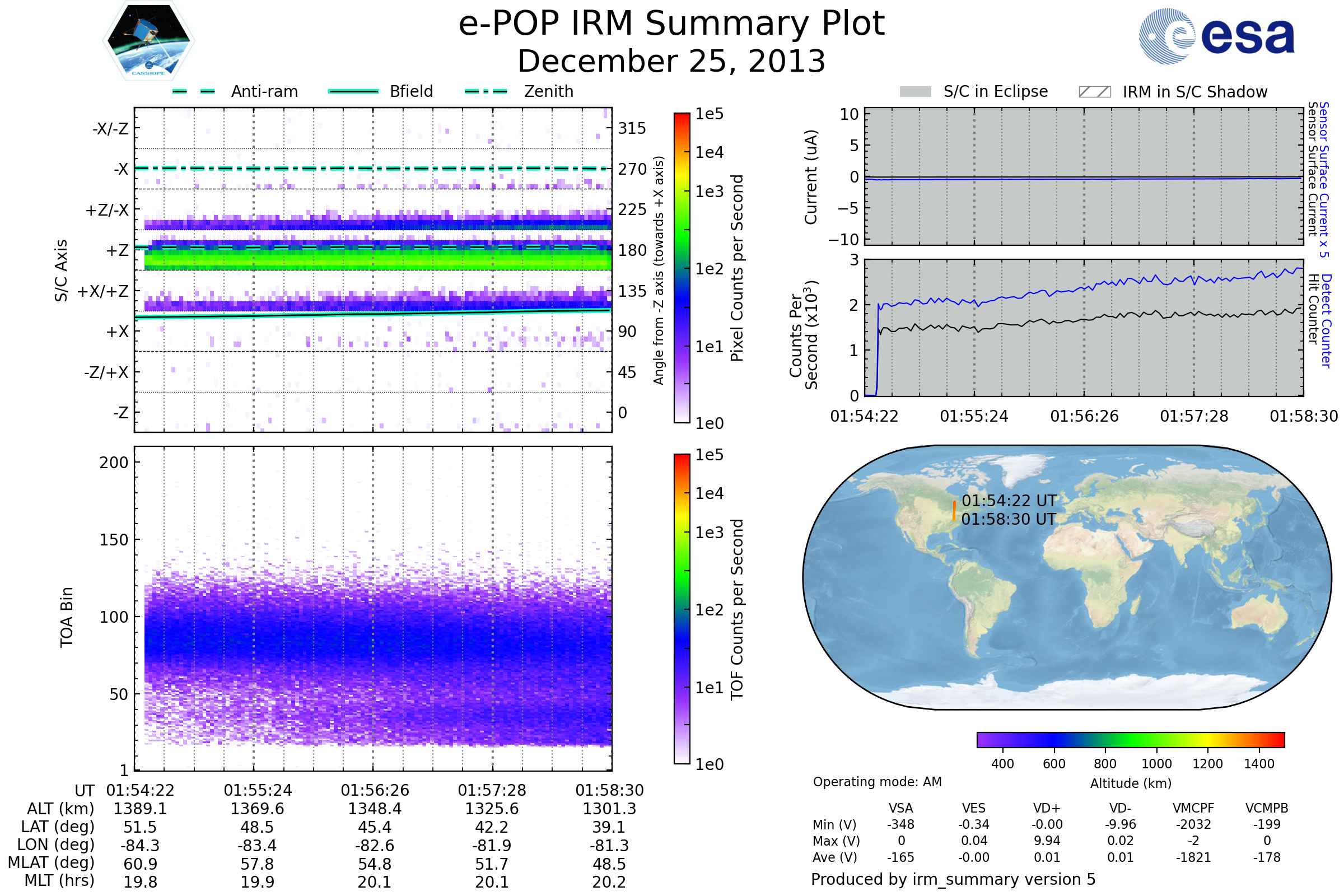
Task: Click the VMCPF column header in voltage table
Action: pos(1193,808)
